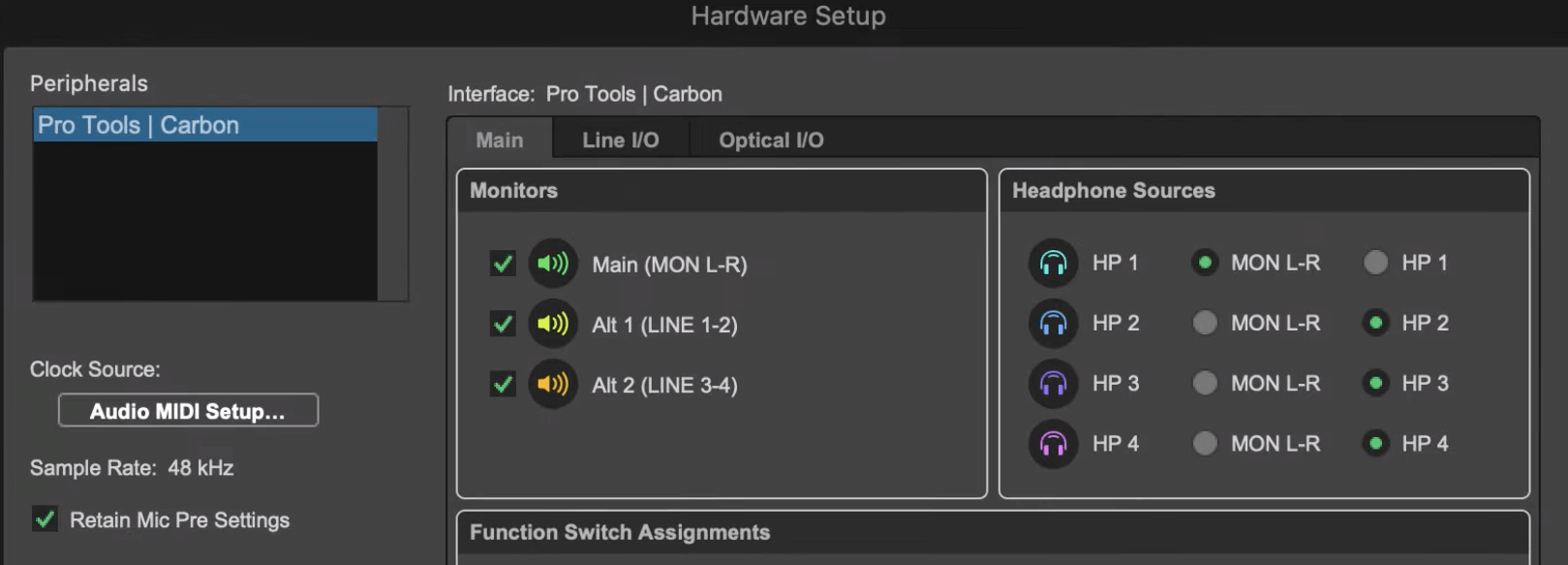
Task: Uncheck Retain Mic Pre Settings
Action: (45, 519)
